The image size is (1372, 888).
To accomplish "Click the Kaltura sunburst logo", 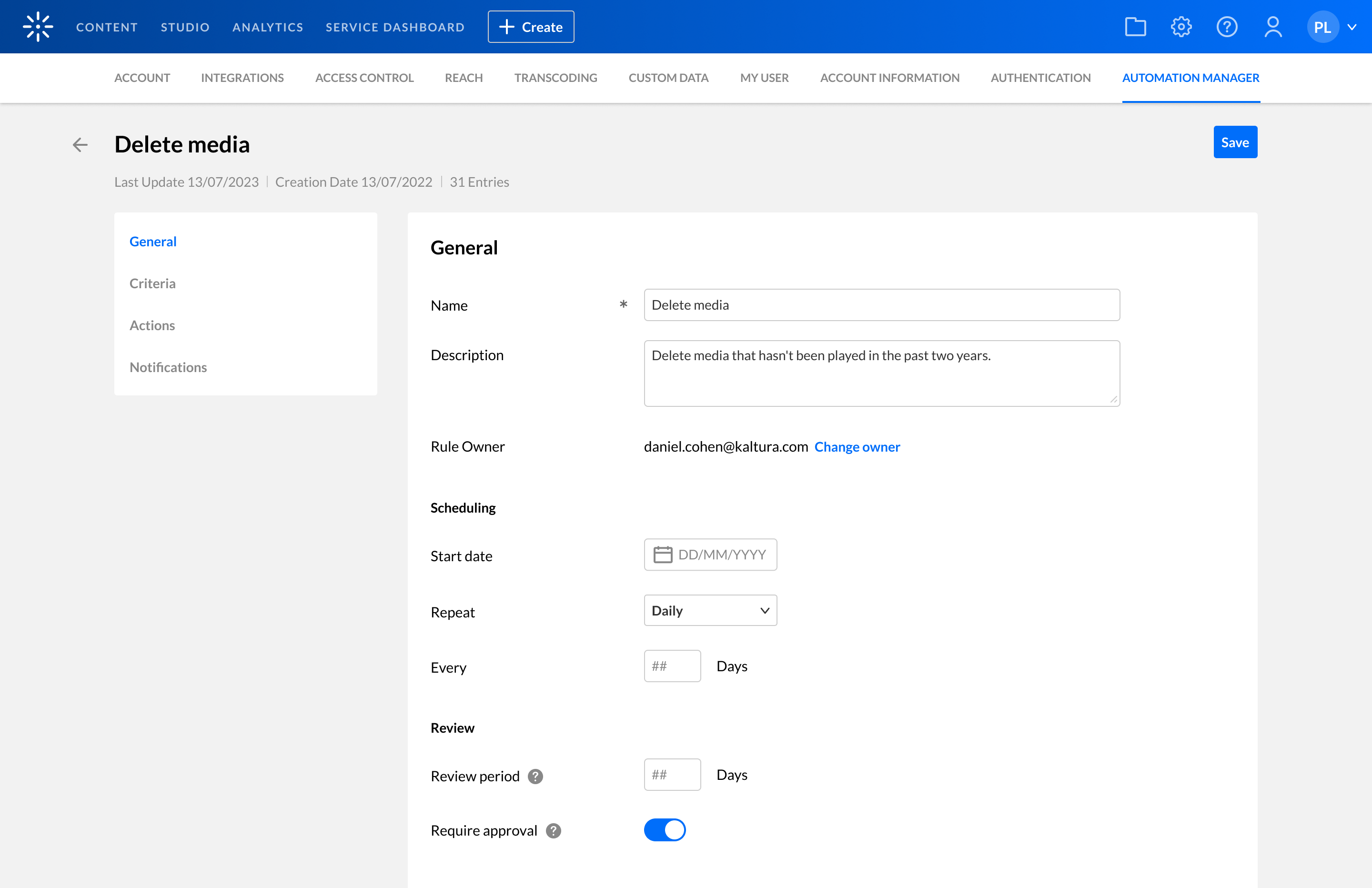I will pos(38,27).
